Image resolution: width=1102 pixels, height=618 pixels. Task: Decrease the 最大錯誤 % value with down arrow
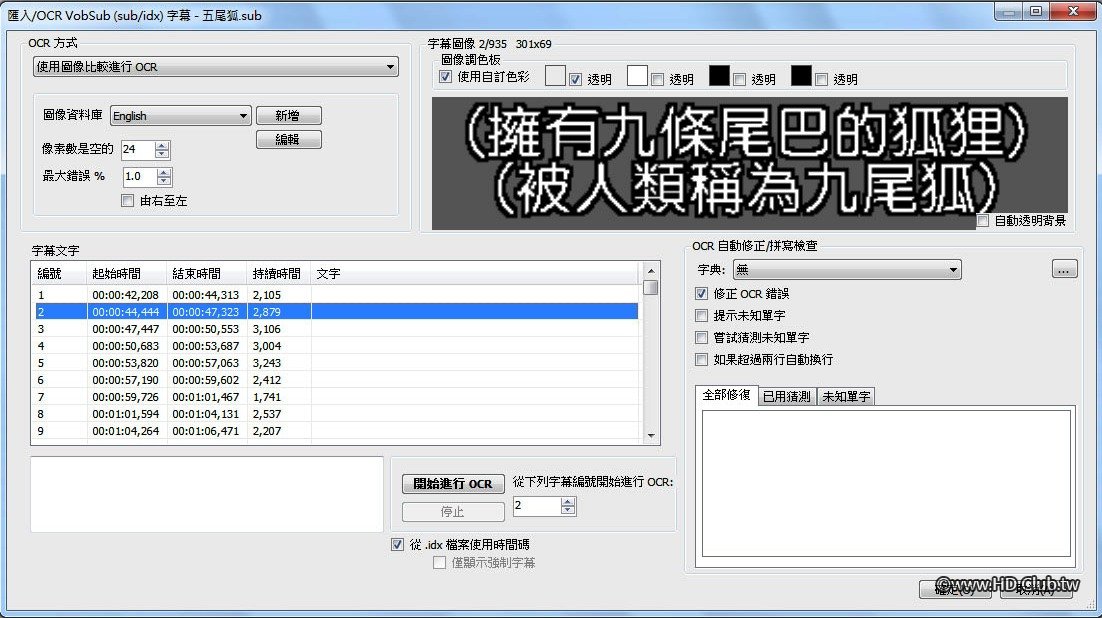tap(164, 181)
